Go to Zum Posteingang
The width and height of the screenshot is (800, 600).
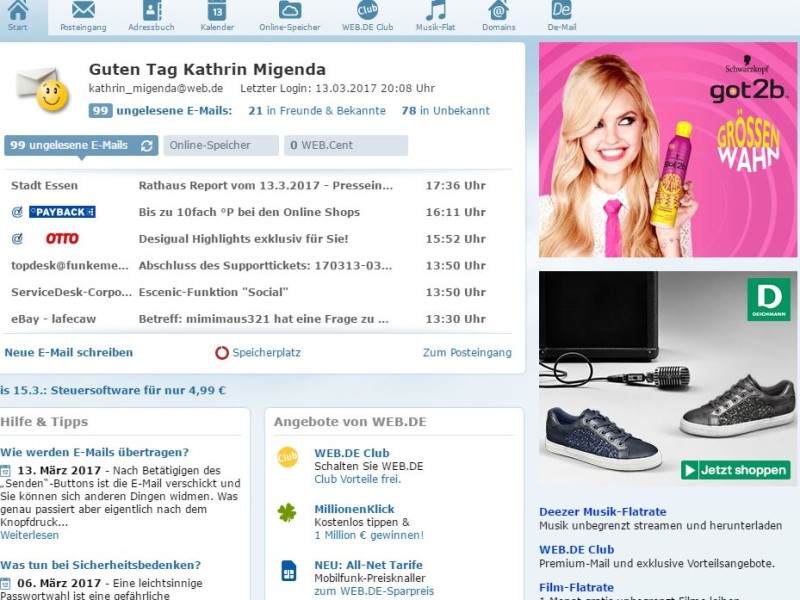pyautogui.click(x=467, y=353)
